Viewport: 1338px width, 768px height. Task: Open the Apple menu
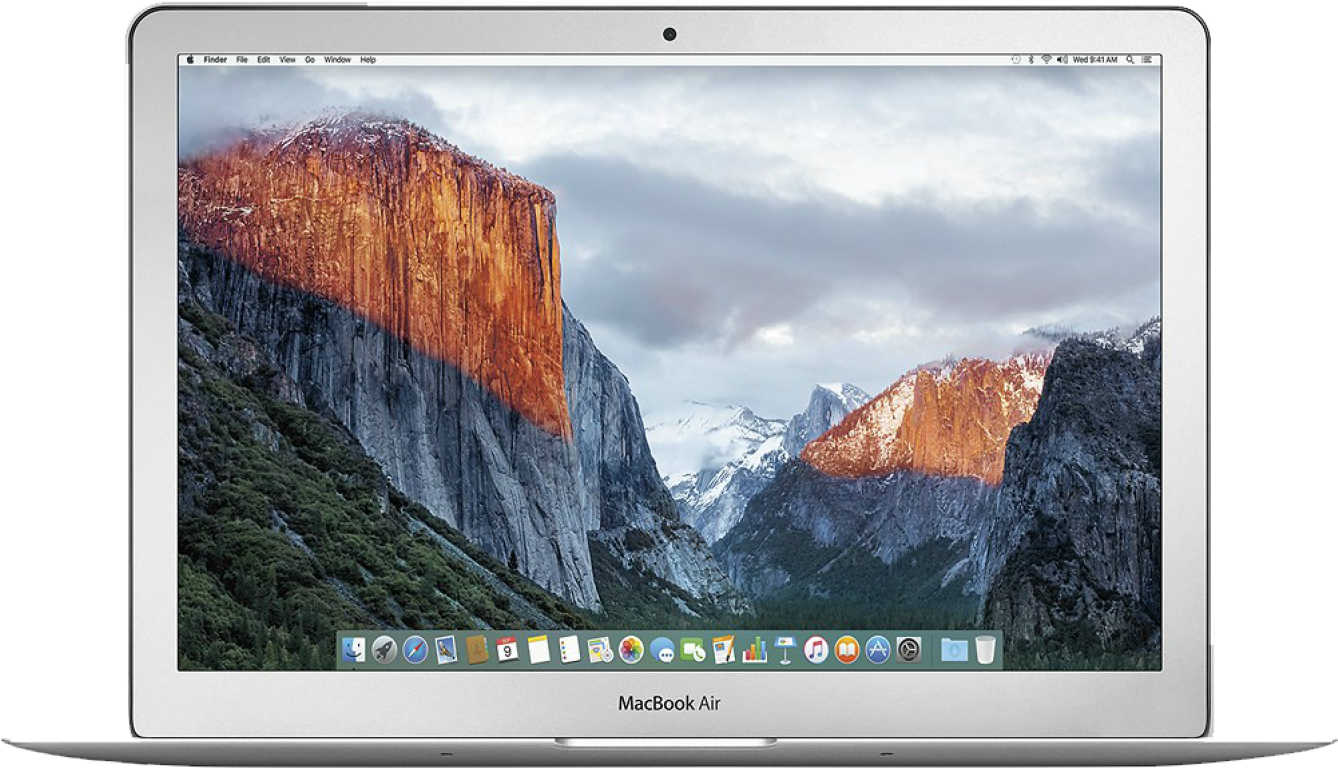pos(190,60)
